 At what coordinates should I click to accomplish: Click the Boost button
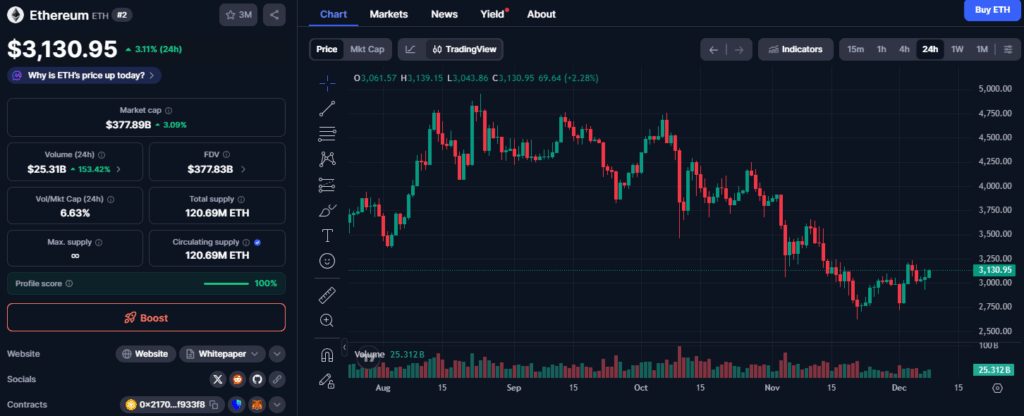tap(146, 317)
